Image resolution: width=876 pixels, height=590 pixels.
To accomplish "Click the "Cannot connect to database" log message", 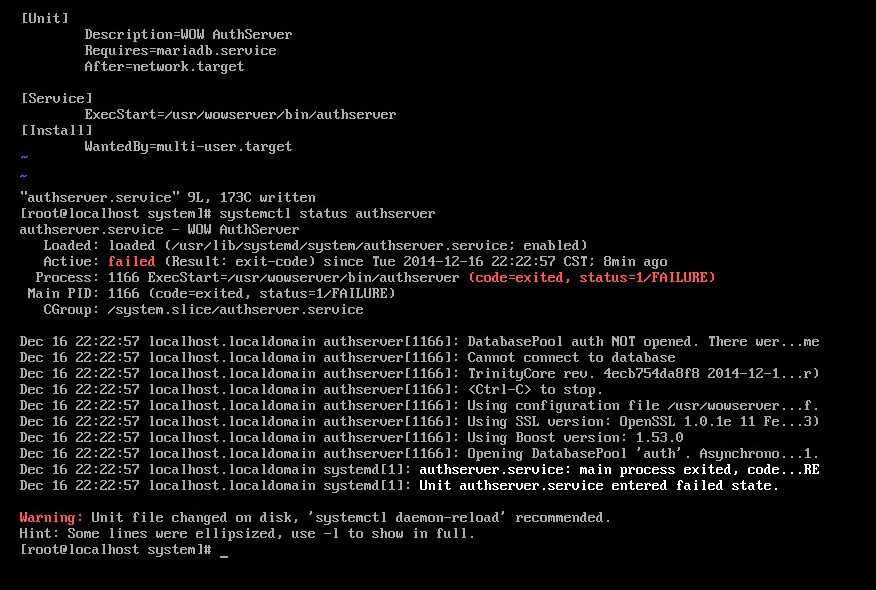I will pyautogui.click(x=571, y=357).
